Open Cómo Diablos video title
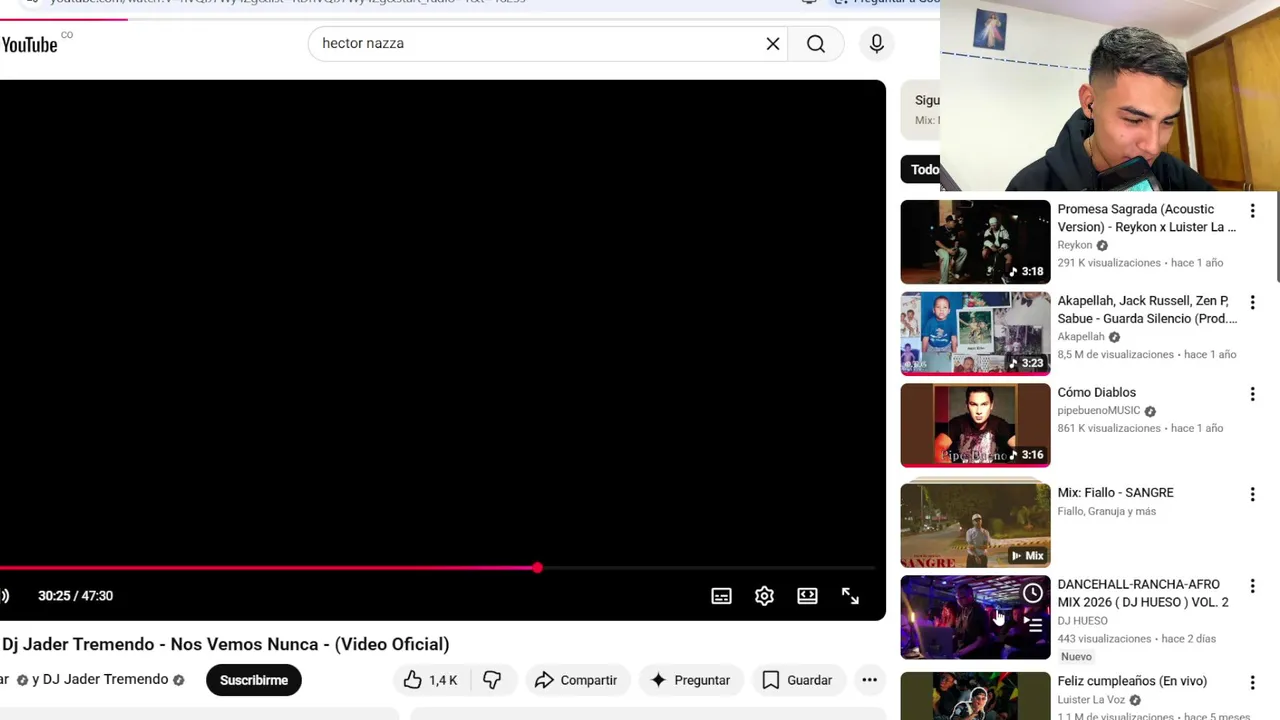 tap(1097, 392)
